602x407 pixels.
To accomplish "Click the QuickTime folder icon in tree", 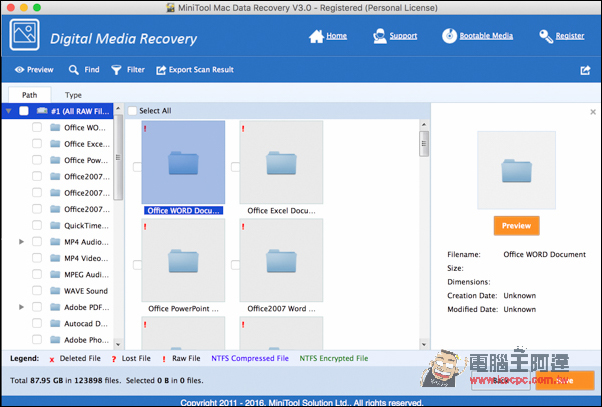I will (55, 225).
